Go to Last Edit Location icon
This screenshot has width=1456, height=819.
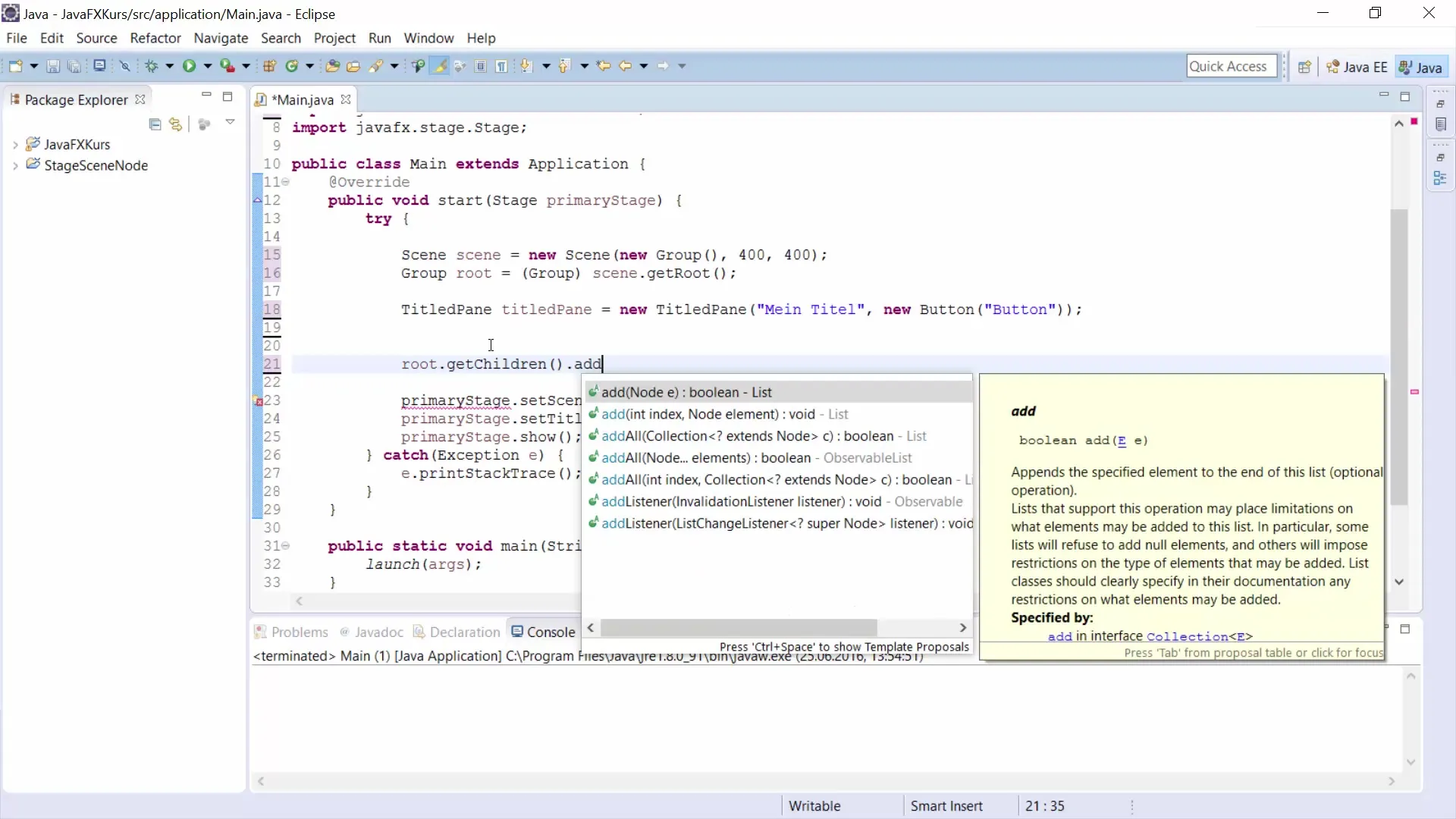[604, 66]
